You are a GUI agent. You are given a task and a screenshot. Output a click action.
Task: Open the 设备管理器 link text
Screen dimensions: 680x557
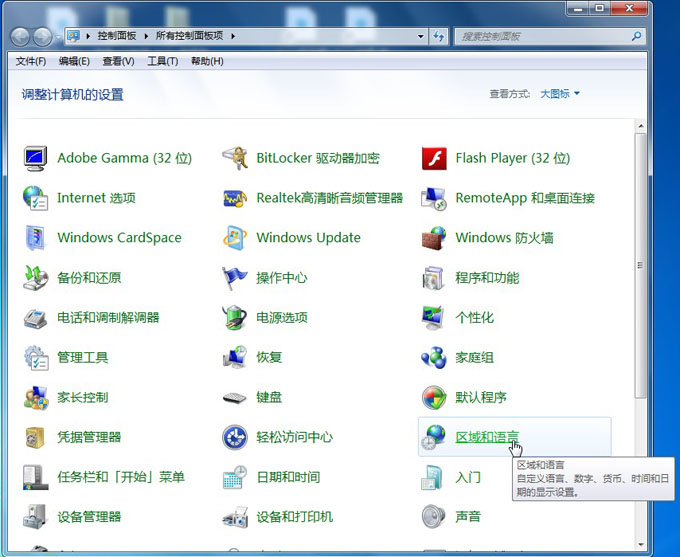pos(89,517)
